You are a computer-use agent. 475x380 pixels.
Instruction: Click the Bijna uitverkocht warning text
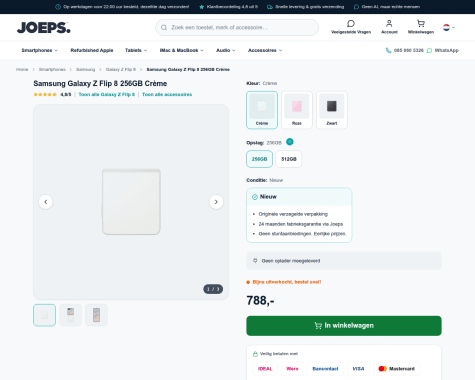(x=287, y=282)
